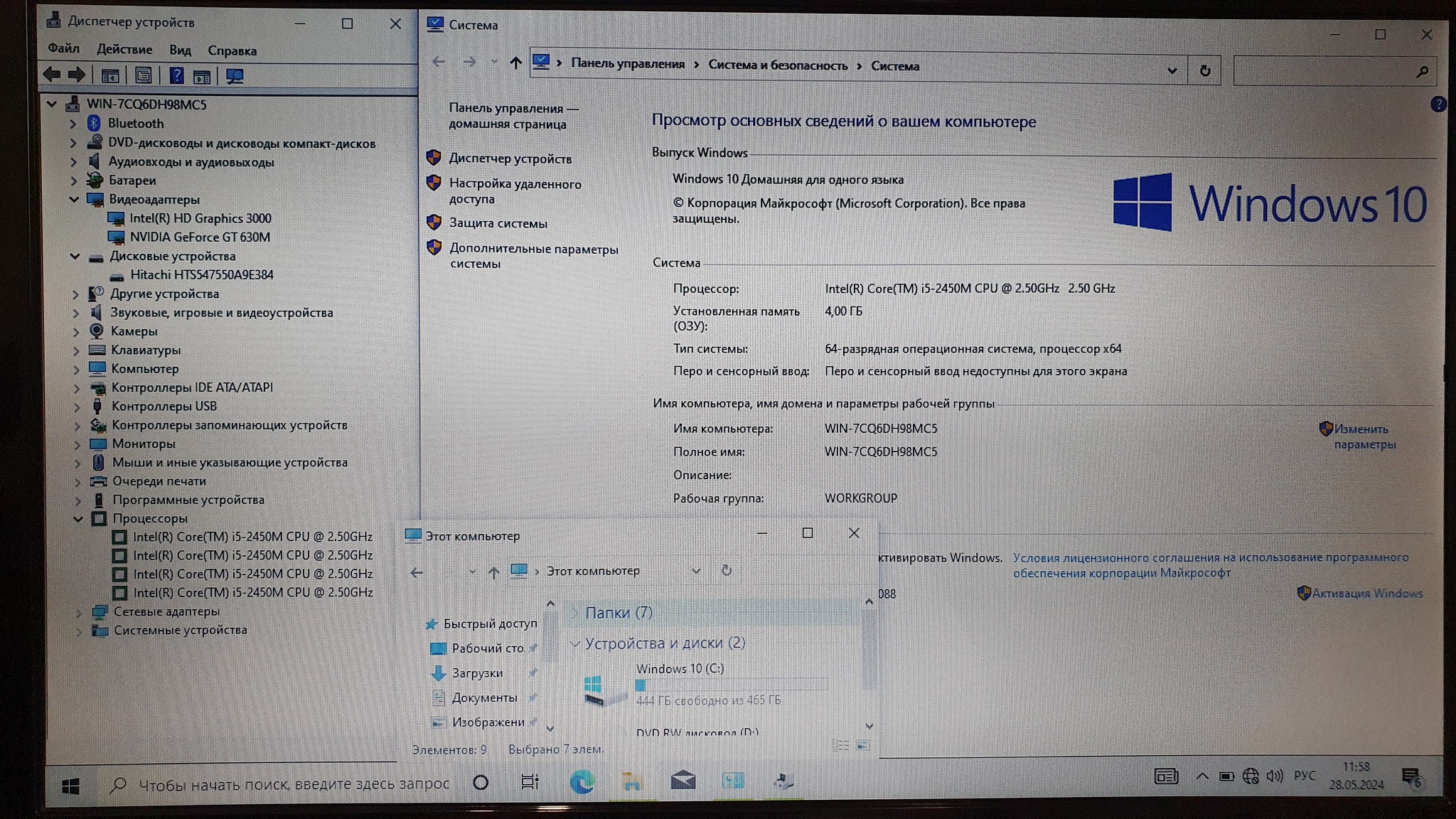Select NVIDIA GeForce GT 630M device

click(x=199, y=237)
